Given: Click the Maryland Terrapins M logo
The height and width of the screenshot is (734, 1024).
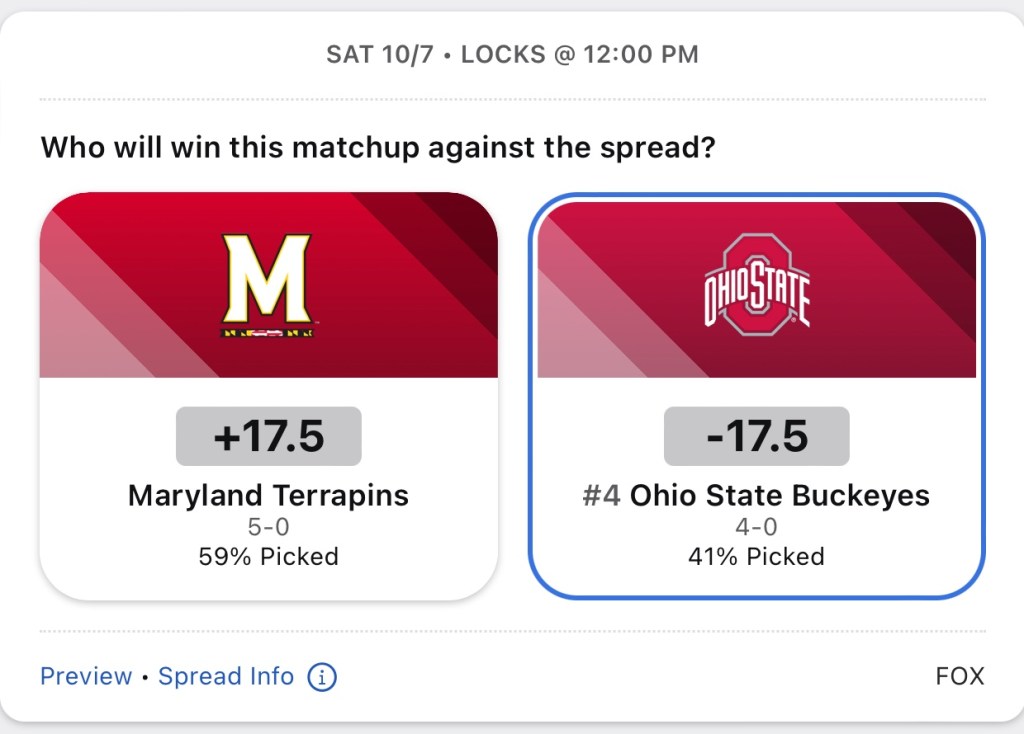Looking at the screenshot, I should pyautogui.click(x=268, y=283).
